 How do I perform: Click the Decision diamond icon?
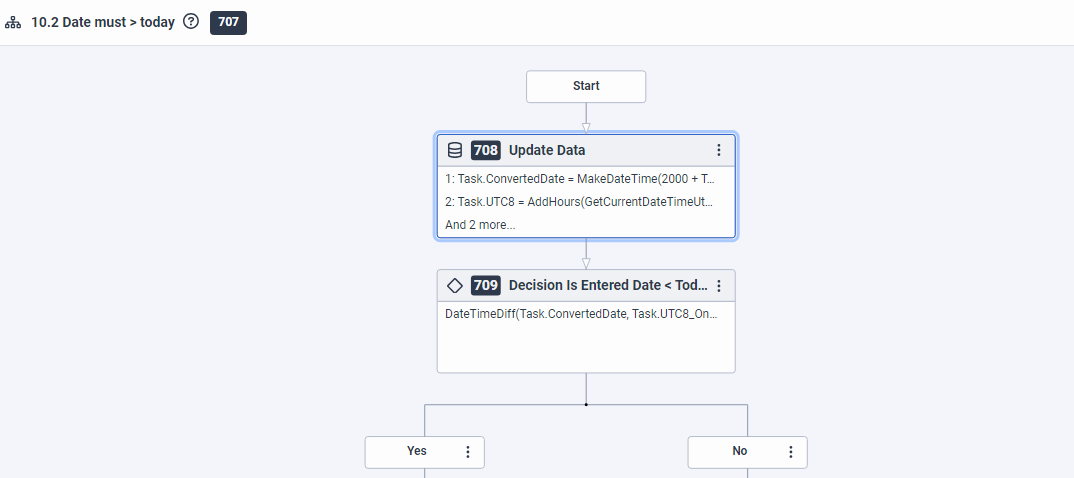455,285
